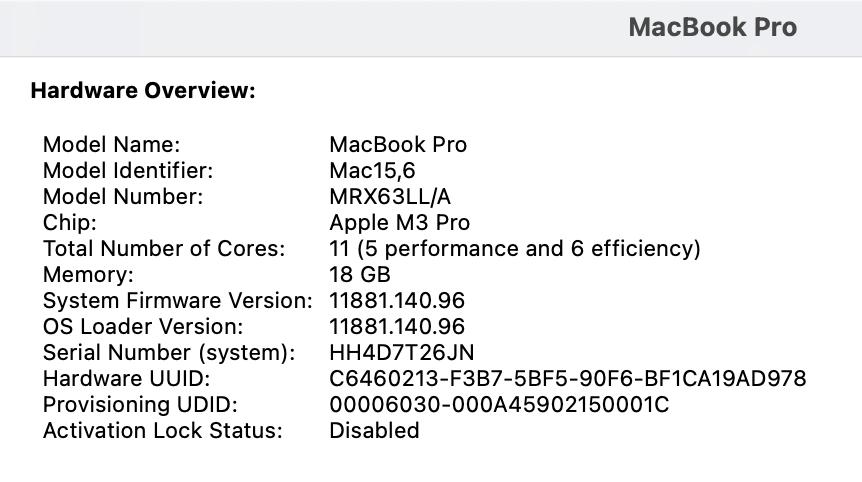Click the Serial Number (system) label

tap(169, 352)
